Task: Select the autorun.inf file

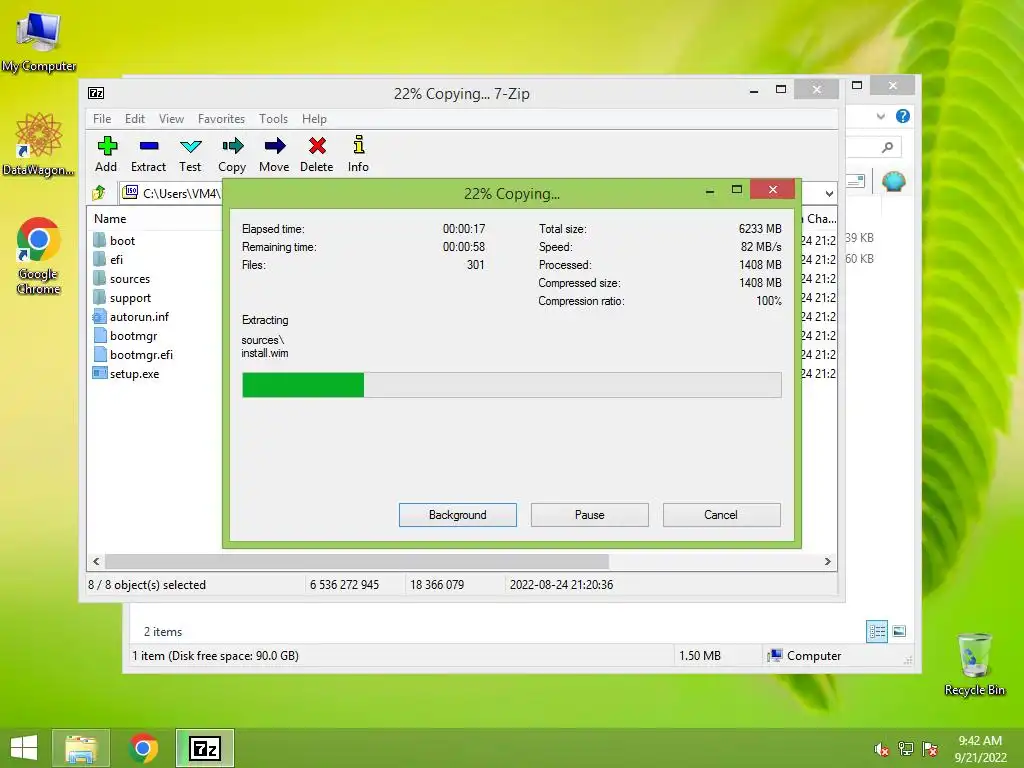Action: coord(131,316)
